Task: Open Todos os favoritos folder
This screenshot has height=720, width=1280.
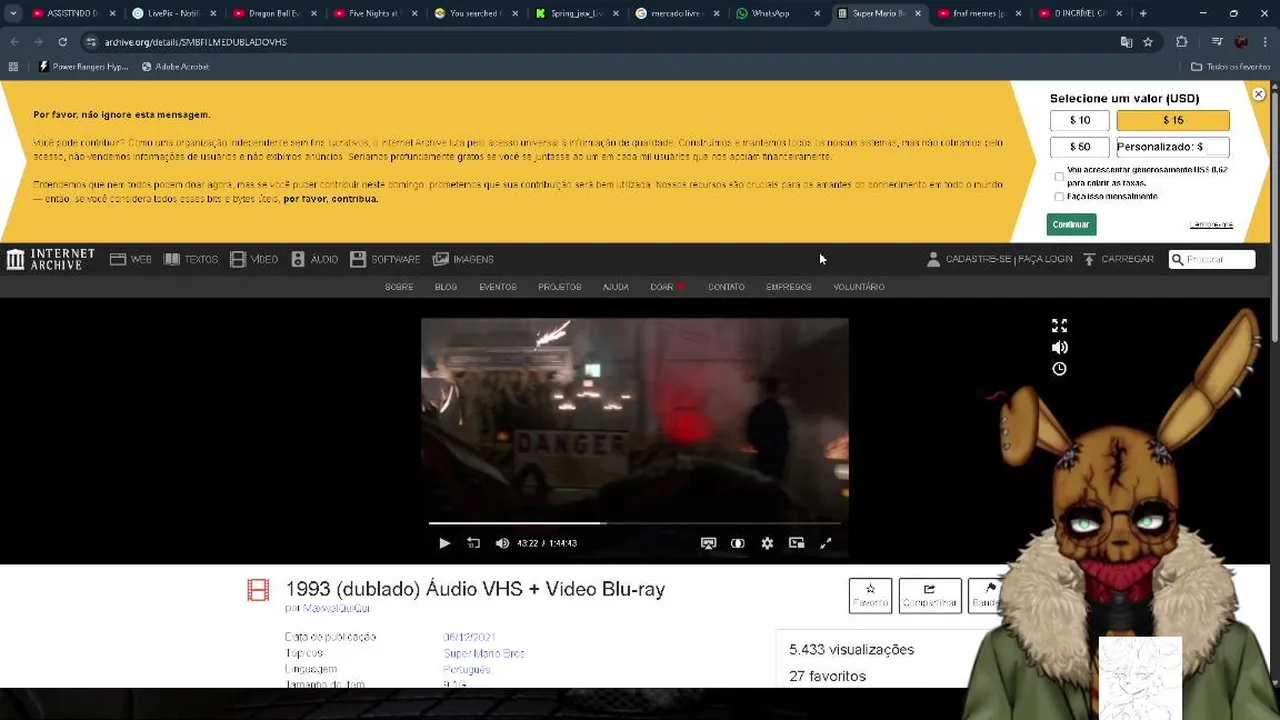Action: coord(1230,67)
